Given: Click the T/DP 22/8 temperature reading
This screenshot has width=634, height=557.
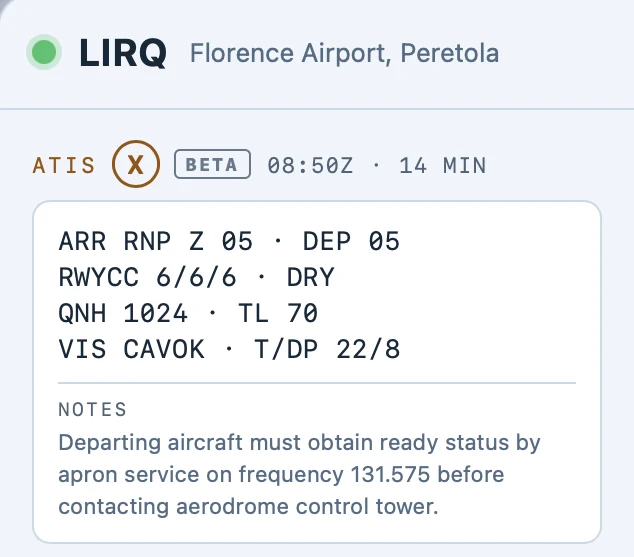Looking at the screenshot, I should pyautogui.click(x=327, y=349).
